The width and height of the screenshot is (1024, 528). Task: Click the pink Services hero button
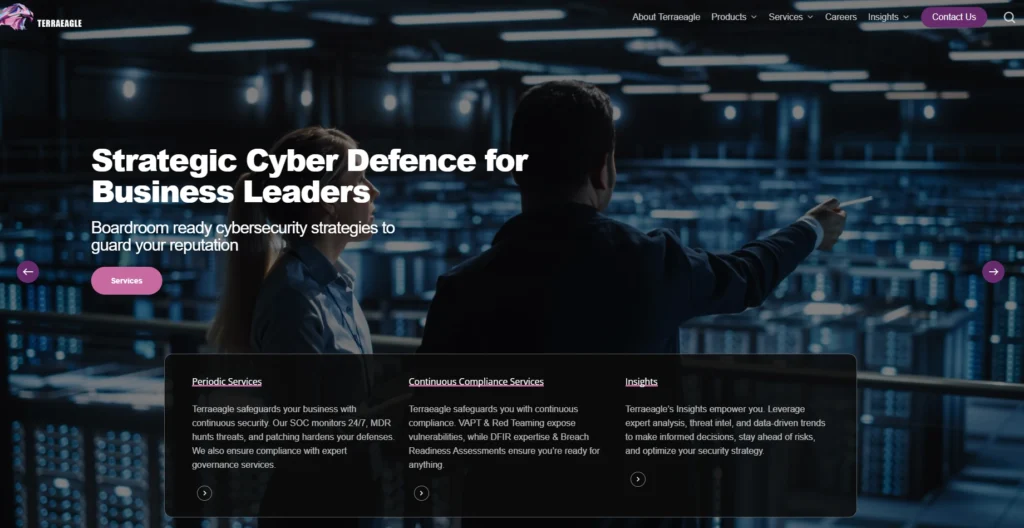coord(127,281)
